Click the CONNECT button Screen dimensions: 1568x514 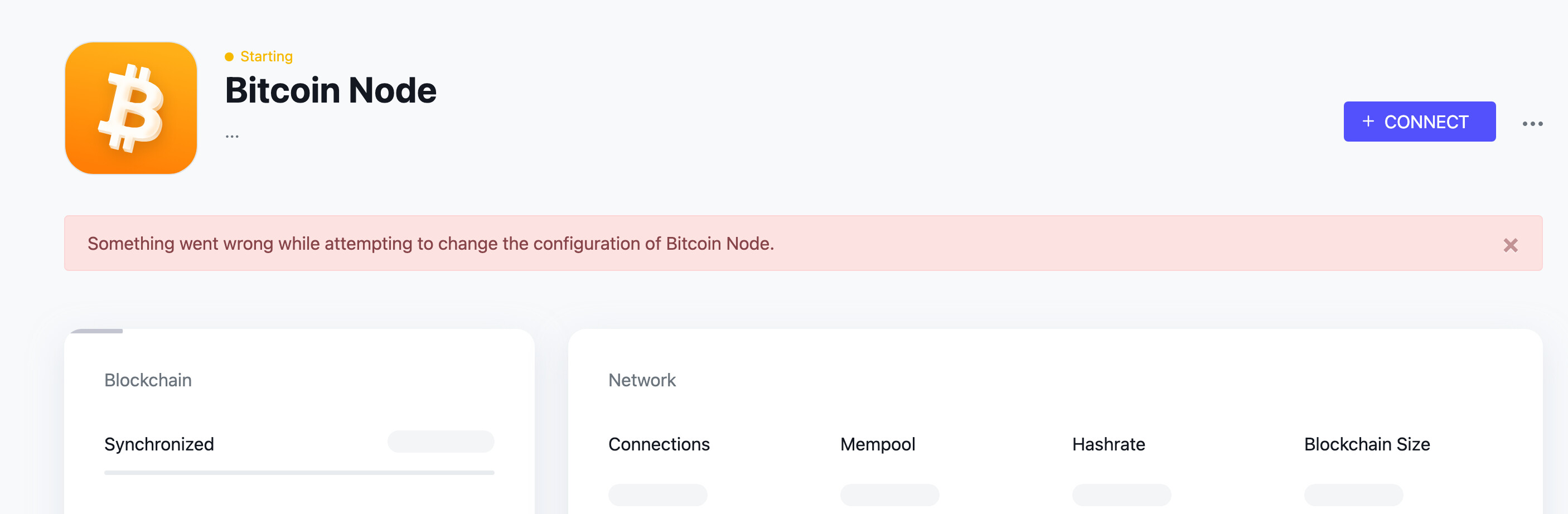[x=1419, y=122]
